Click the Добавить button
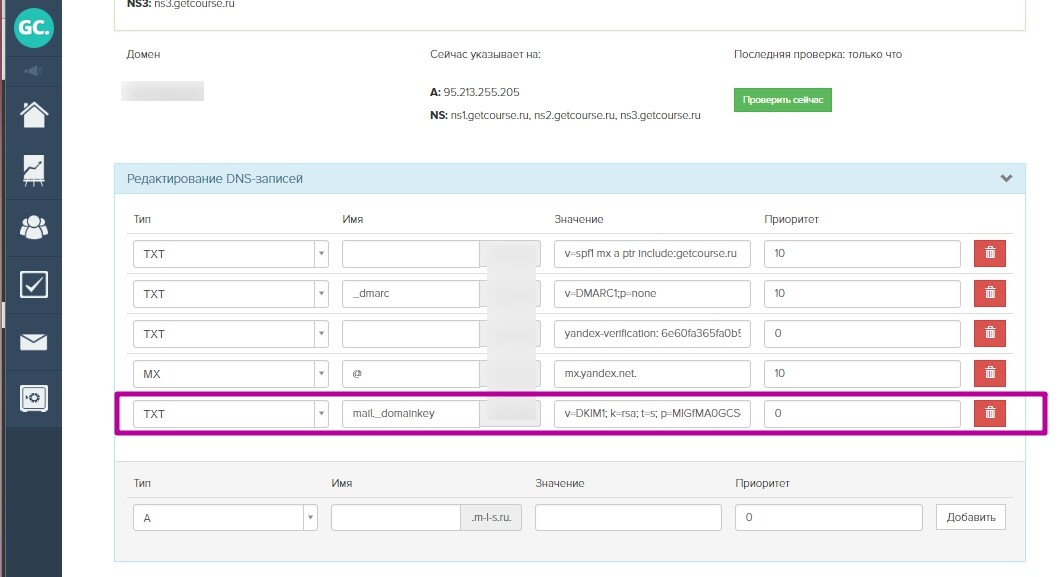The height and width of the screenshot is (577, 1064). pos(970,517)
